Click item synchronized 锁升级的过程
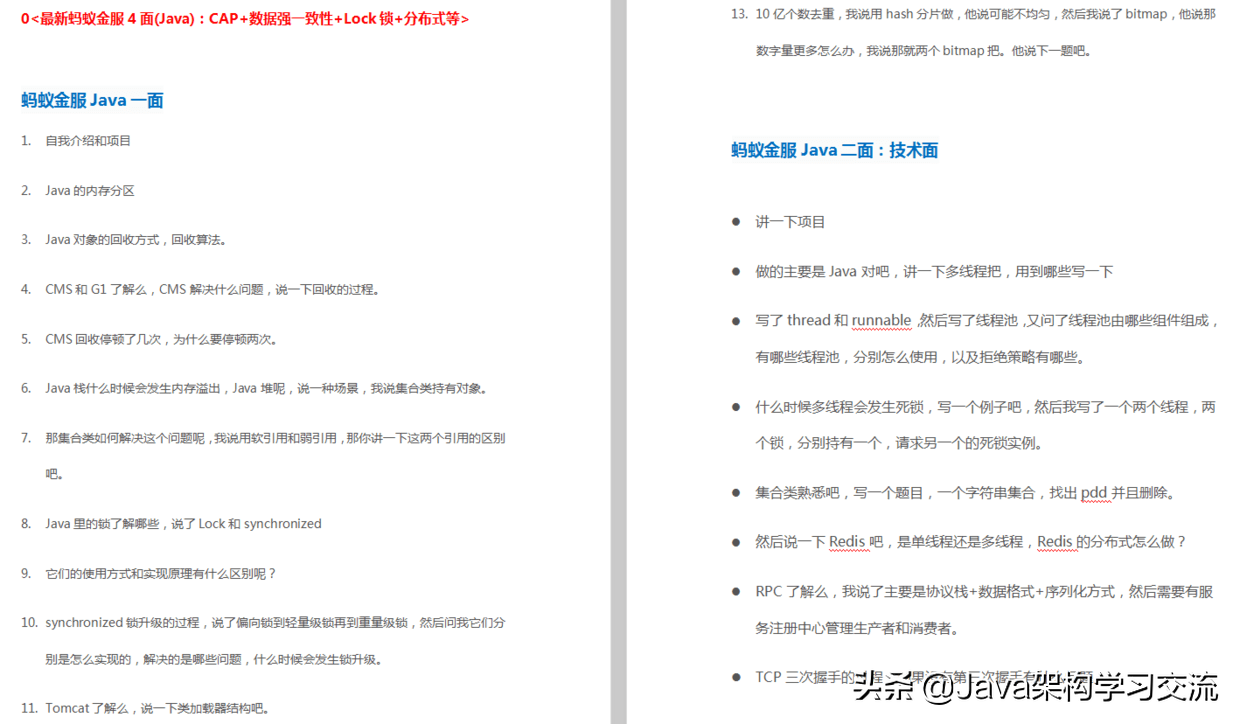This screenshot has width=1240, height=724. click(275, 623)
